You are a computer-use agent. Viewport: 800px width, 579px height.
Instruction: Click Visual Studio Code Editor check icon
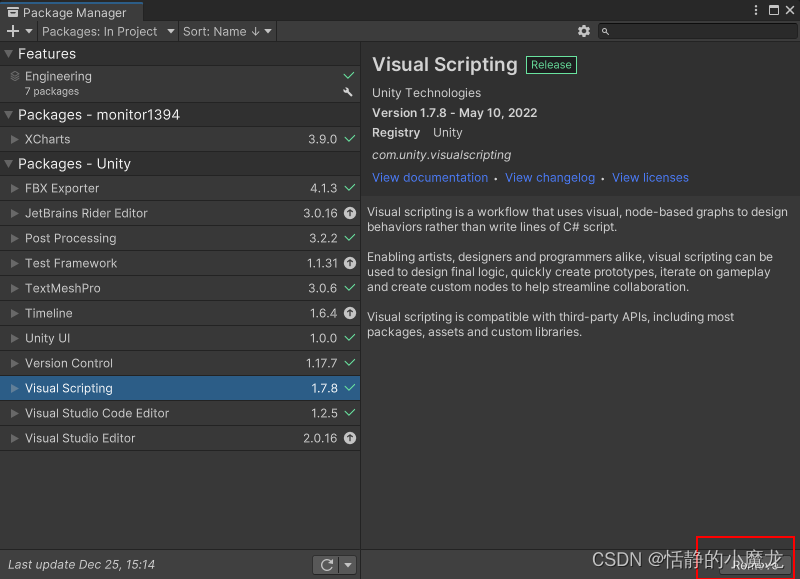coord(349,413)
